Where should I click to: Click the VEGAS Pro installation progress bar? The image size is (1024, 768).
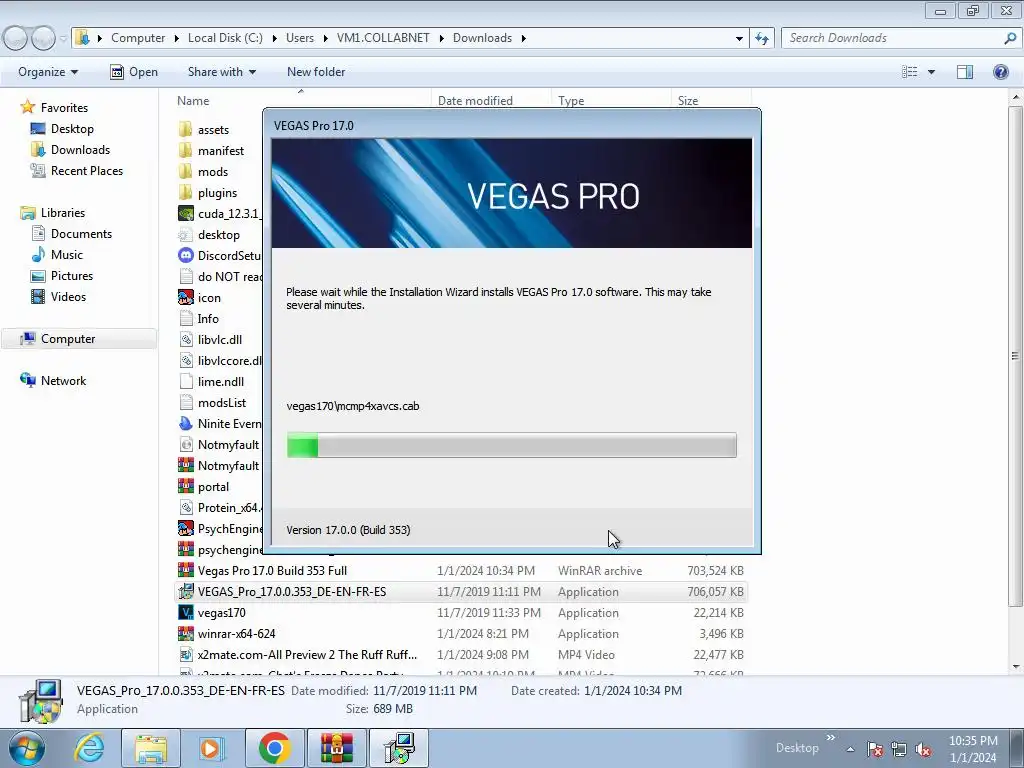click(x=511, y=445)
